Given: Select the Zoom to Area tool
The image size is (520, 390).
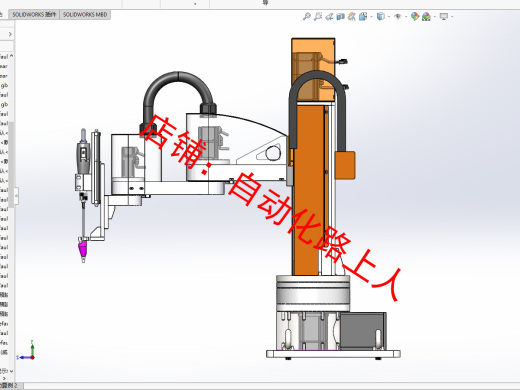Looking at the screenshot, I should click(318, 16).
